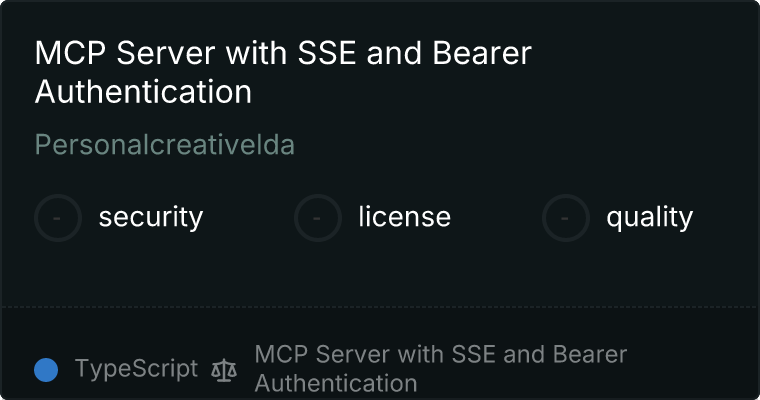Click the dash inside the license circle

point(318,217)
